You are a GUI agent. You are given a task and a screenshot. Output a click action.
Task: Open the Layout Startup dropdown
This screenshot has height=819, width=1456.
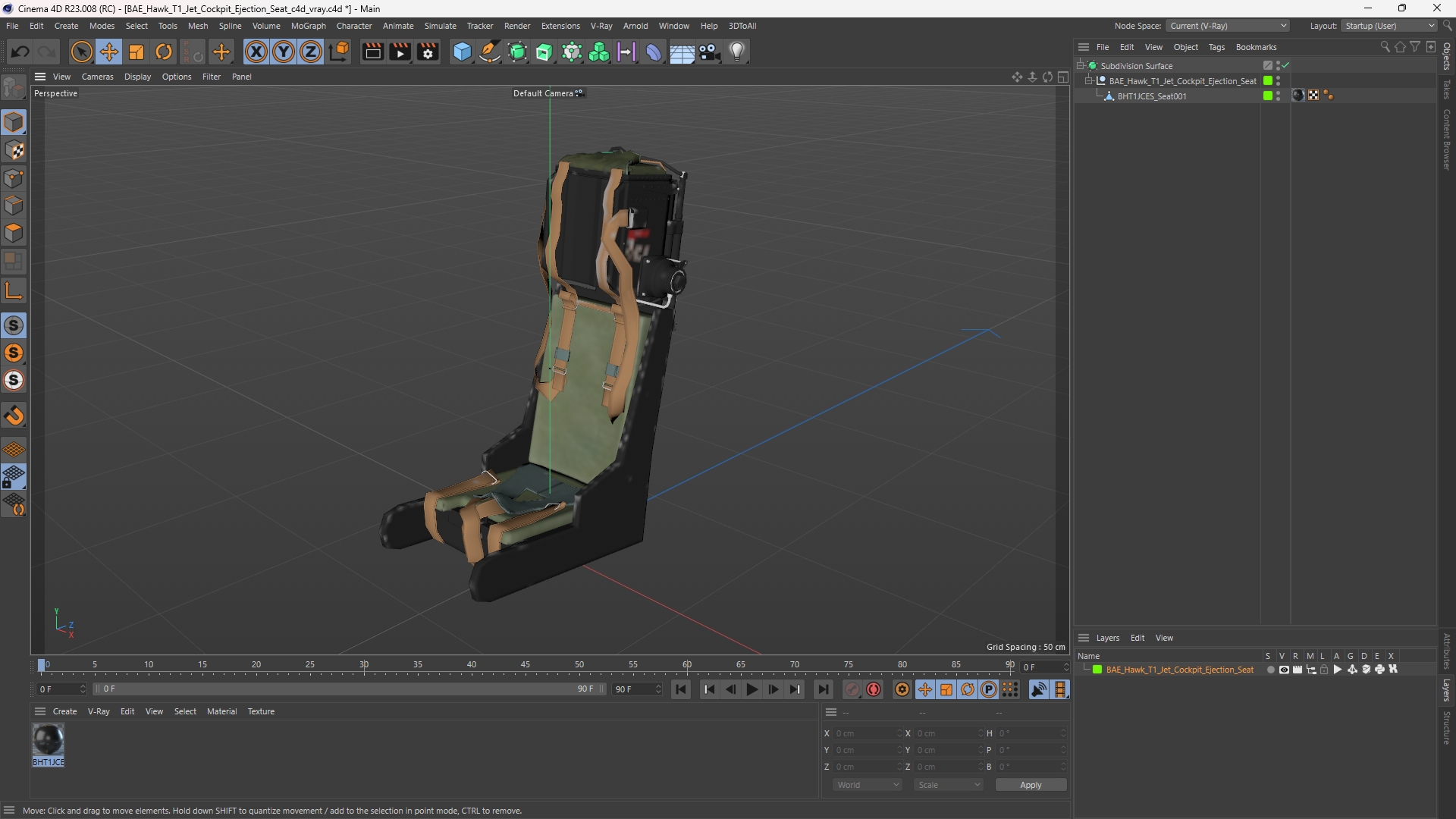1390,26
